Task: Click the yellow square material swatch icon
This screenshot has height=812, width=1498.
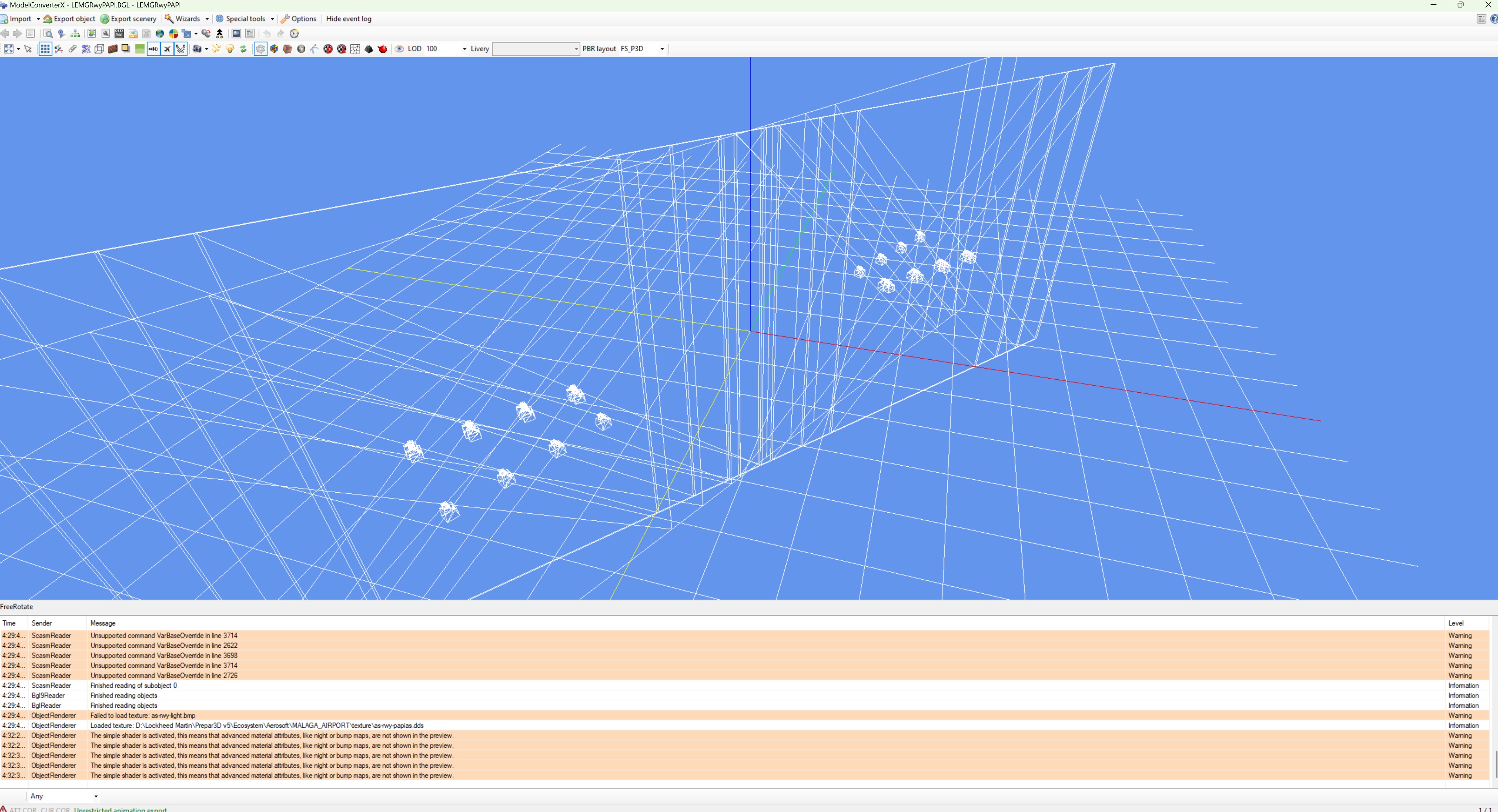Action: coord(125,48)
